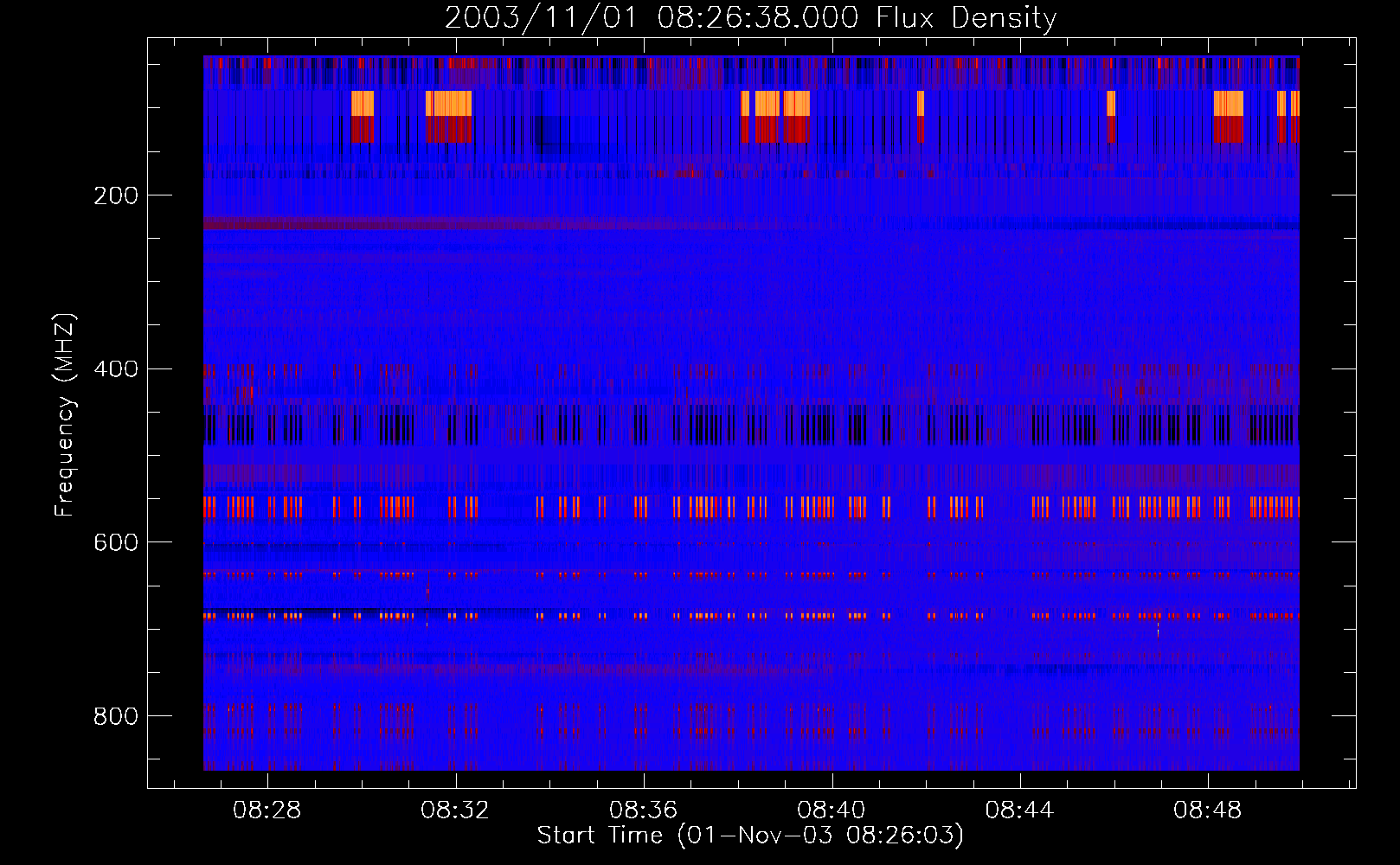Click the 800 frequency tick label
This screenshot has height=865, width=1400.
[x=116, y=716]
